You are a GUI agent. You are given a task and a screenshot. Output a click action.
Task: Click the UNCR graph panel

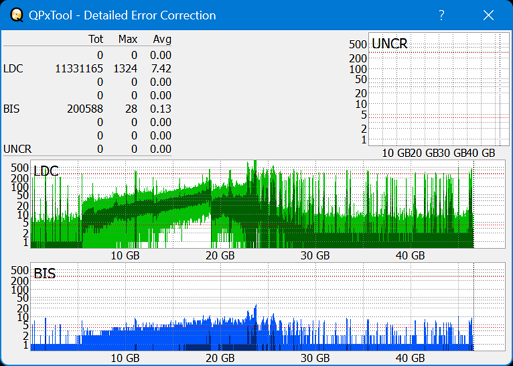(x=439, y=89)
